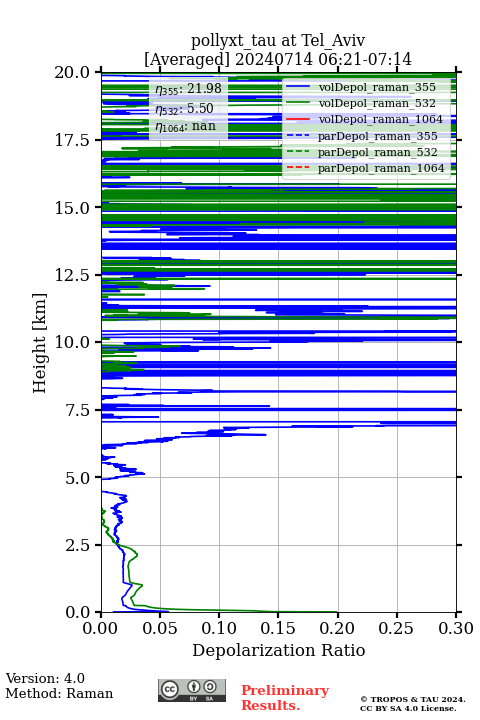The height and width of the screenshot is (720, 480).
Task: Click the 12.5 y-axis tick label
Action: 72,275
